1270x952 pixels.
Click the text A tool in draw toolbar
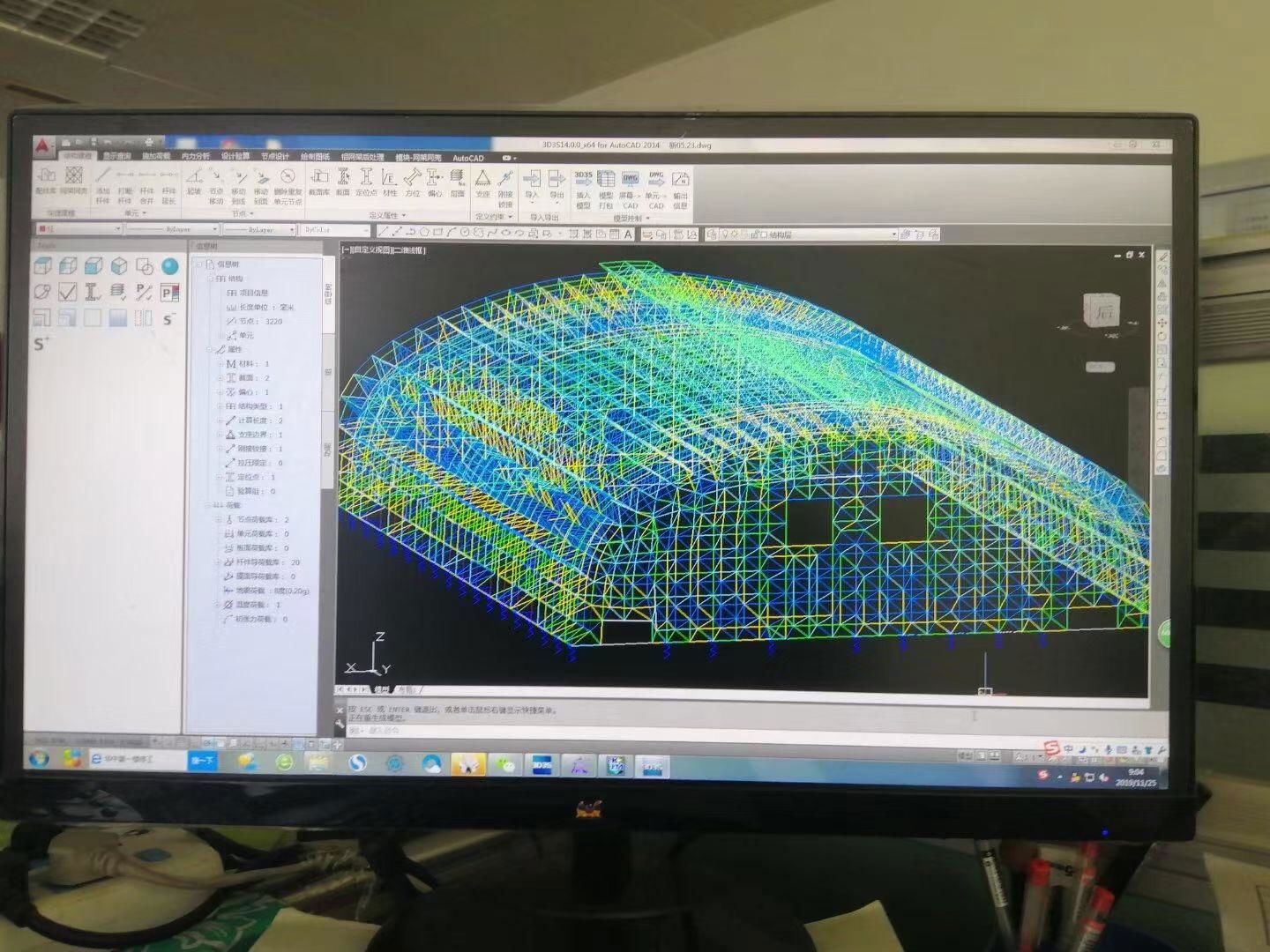coord(628,234)
